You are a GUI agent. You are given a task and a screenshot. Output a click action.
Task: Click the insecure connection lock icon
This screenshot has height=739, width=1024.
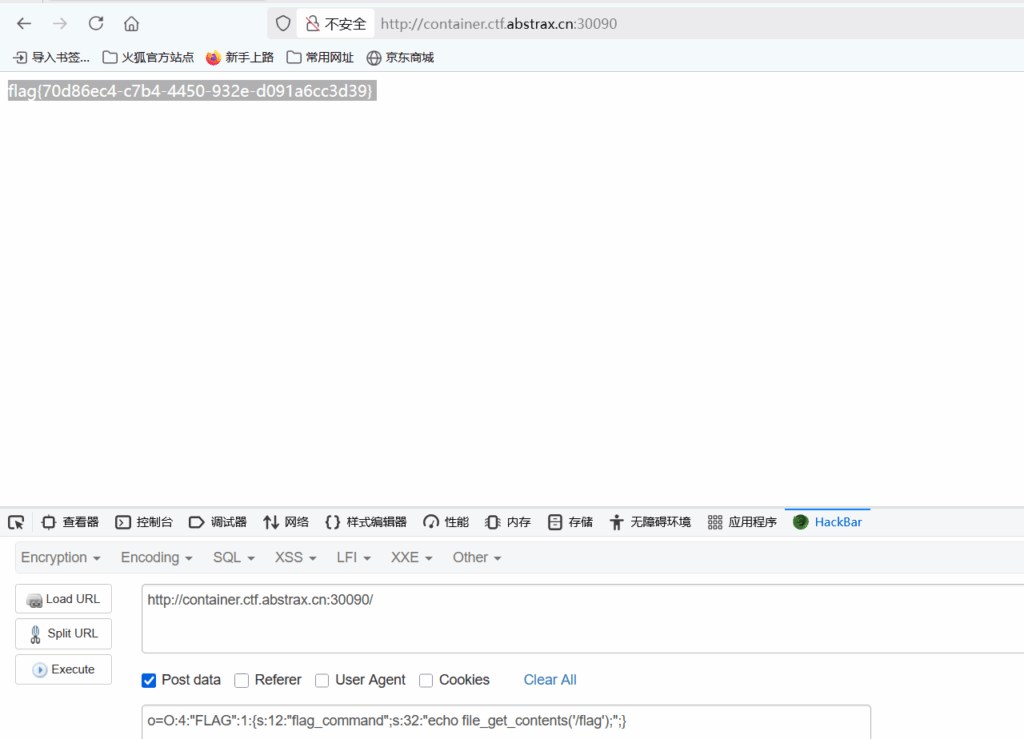coord(313,23)
